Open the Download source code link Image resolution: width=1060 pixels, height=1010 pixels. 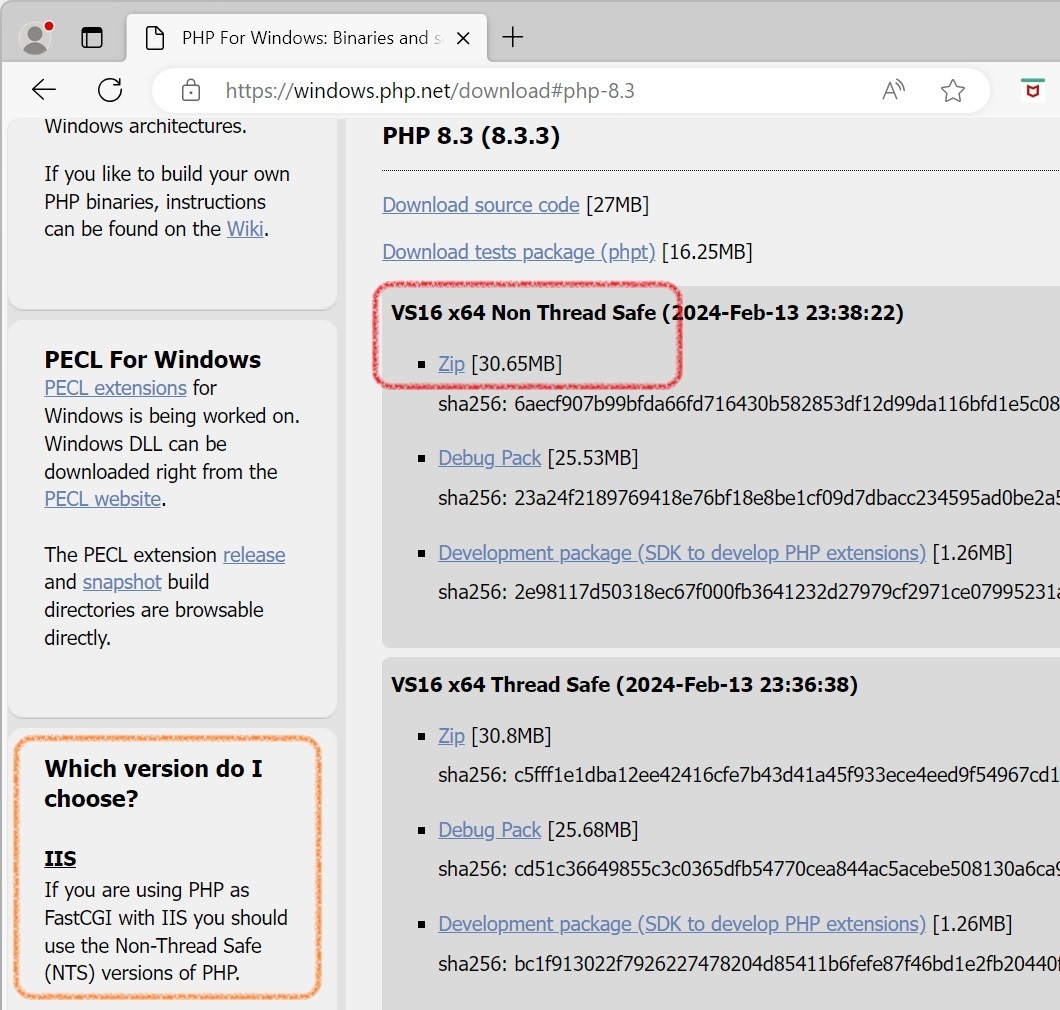[x=480, y=205]
